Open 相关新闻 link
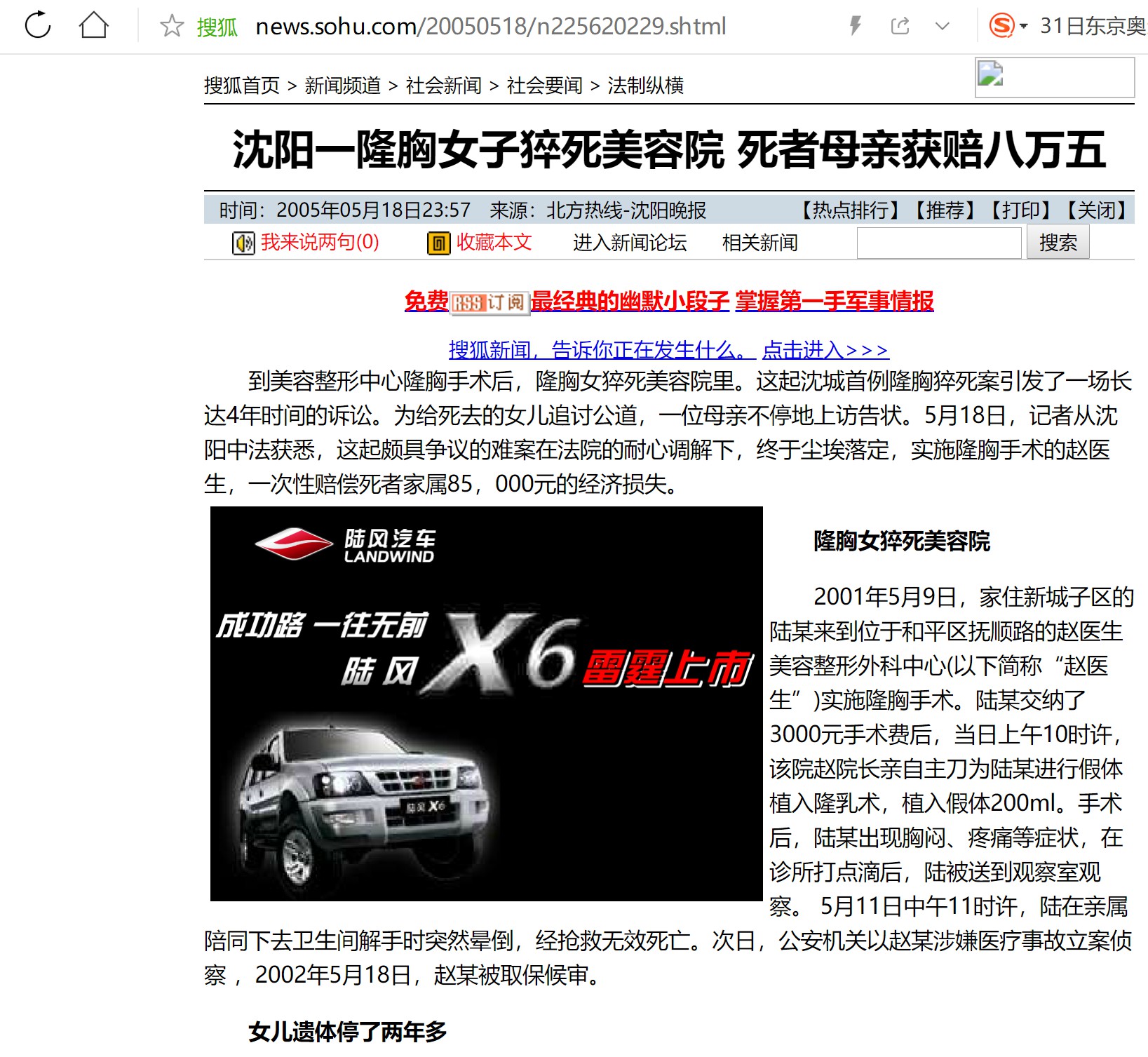Screen dimensions: 1148x1057 760,243
